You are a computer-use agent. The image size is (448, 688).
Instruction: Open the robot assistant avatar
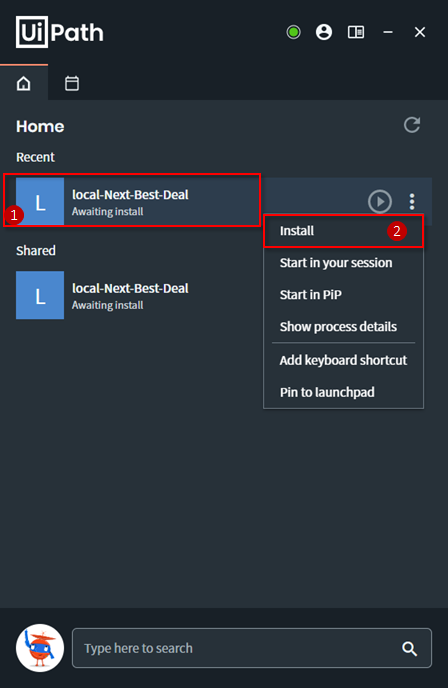tap(40, 648)
